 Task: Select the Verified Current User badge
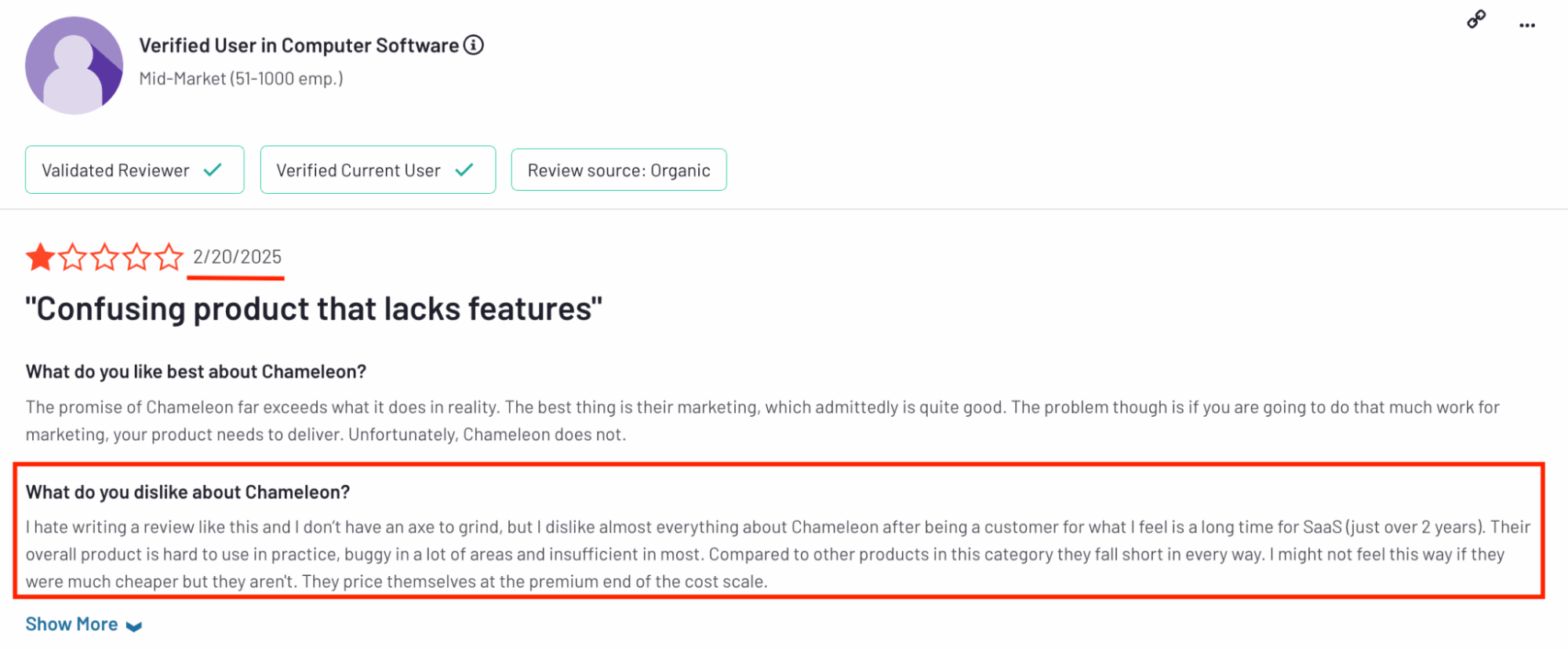coord(378,170)
